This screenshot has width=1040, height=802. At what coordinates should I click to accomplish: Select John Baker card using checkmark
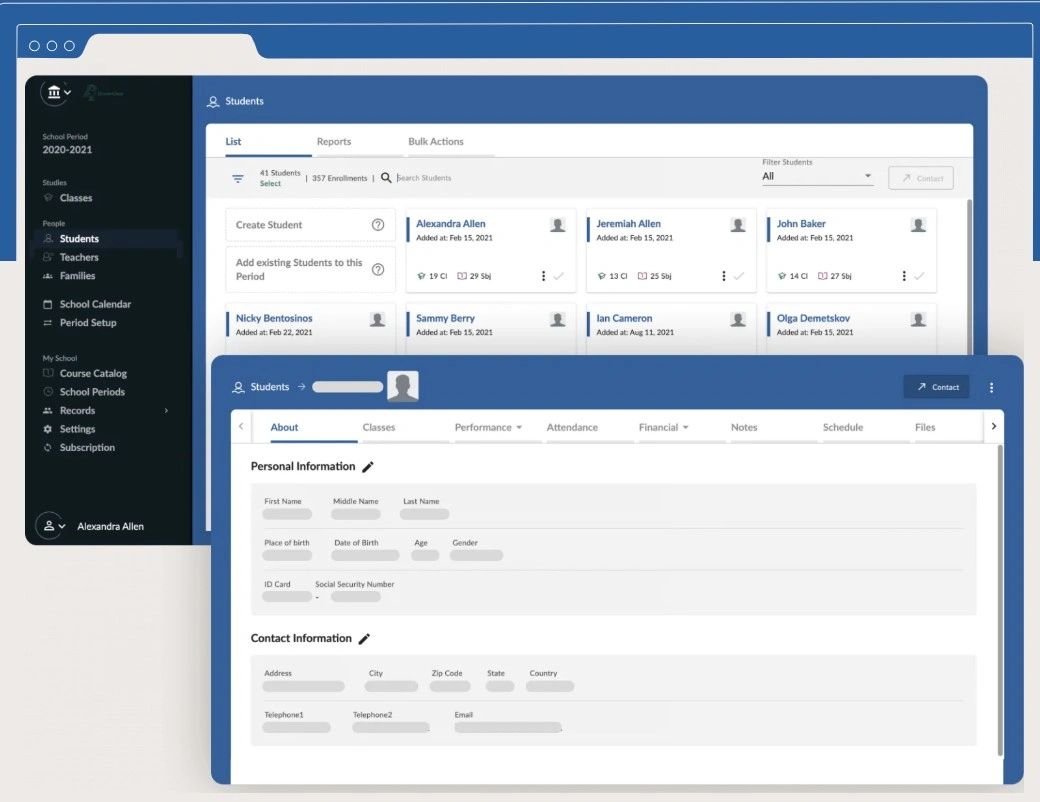919,276
